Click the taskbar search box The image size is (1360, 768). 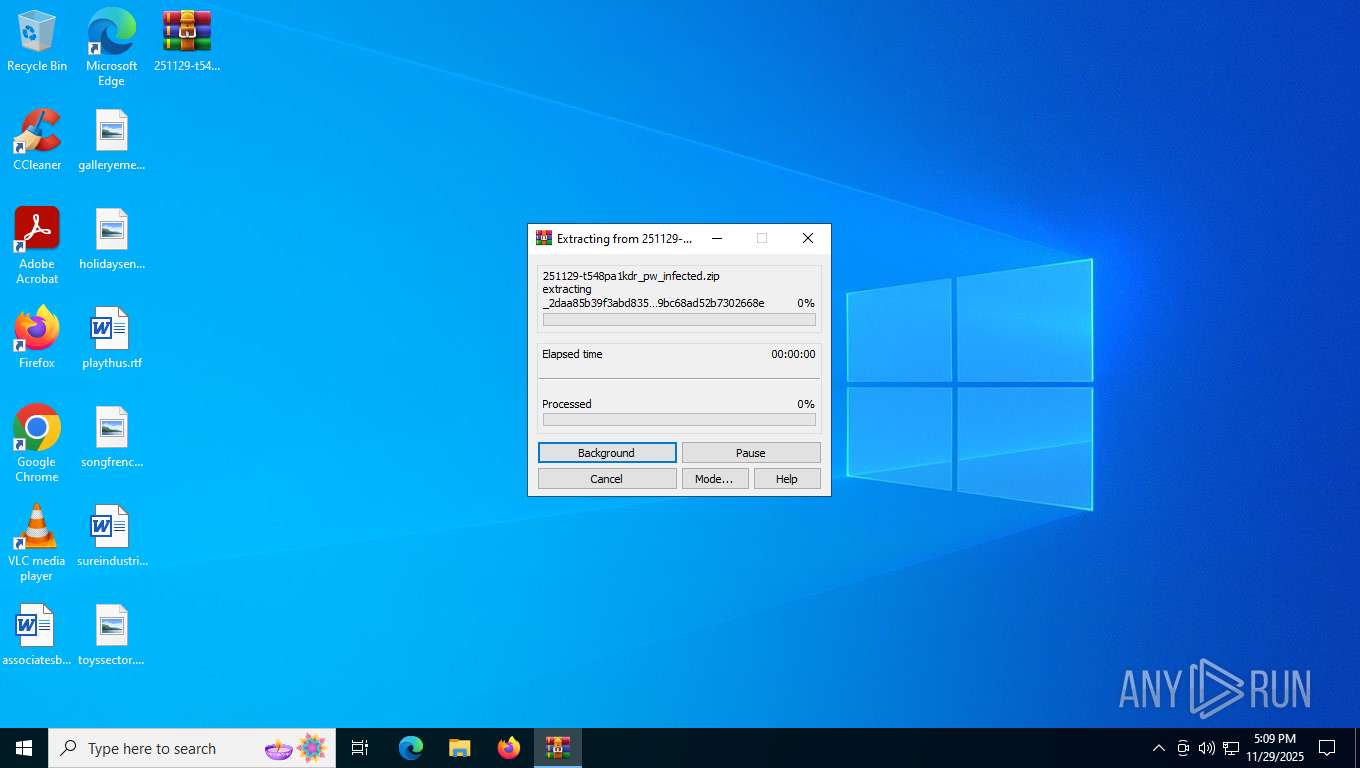point(192,748)
